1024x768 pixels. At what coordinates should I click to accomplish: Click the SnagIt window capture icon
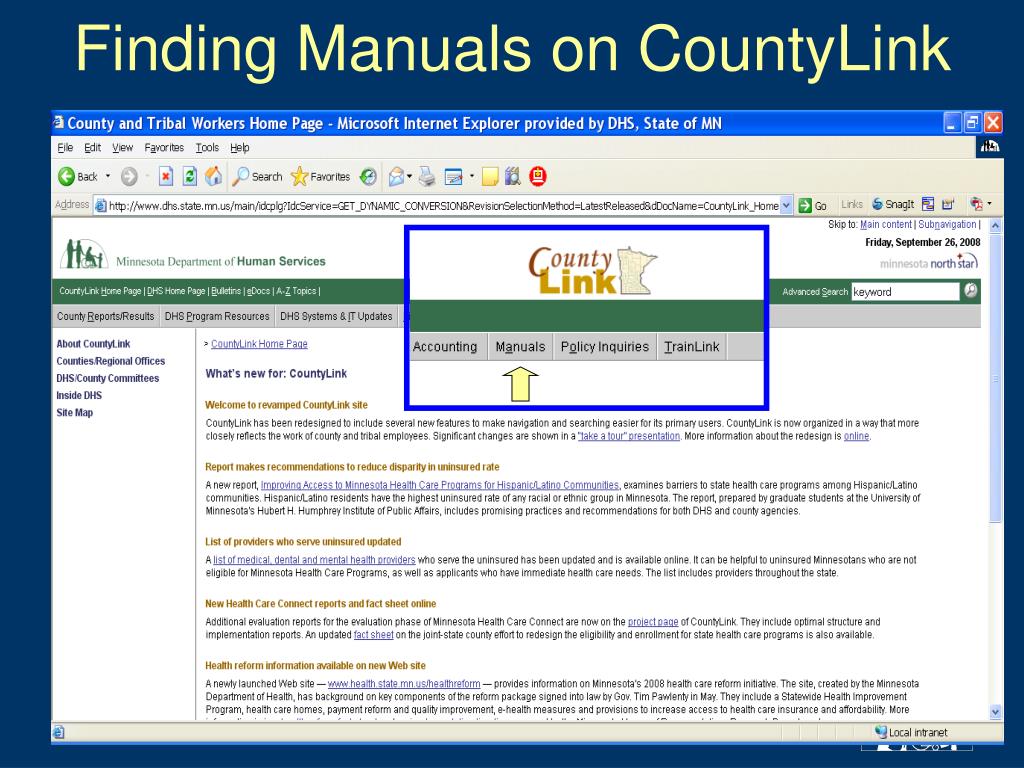tap(928, 204)
